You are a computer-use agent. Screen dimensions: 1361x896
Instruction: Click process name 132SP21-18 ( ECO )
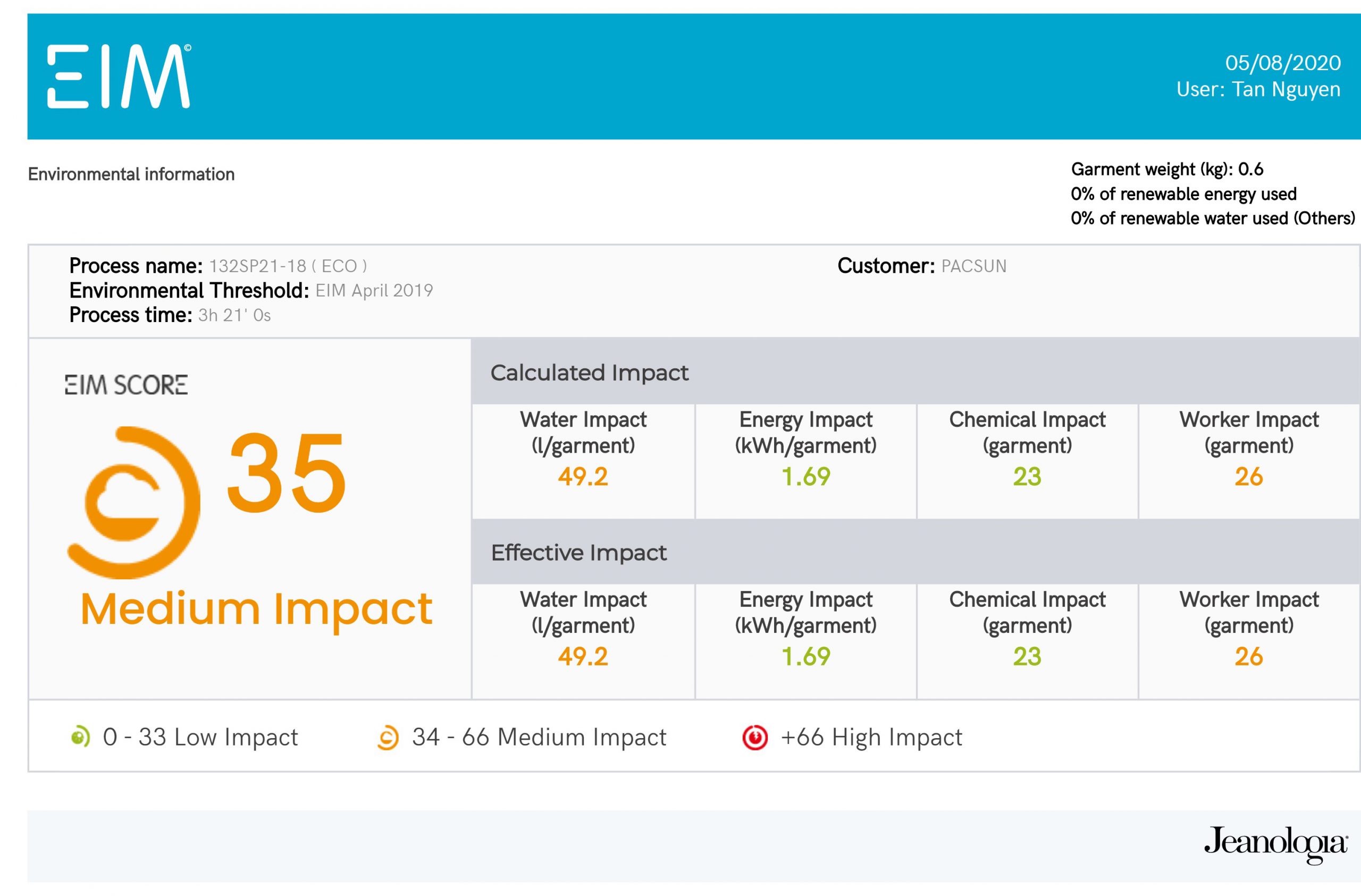(288, 266)
